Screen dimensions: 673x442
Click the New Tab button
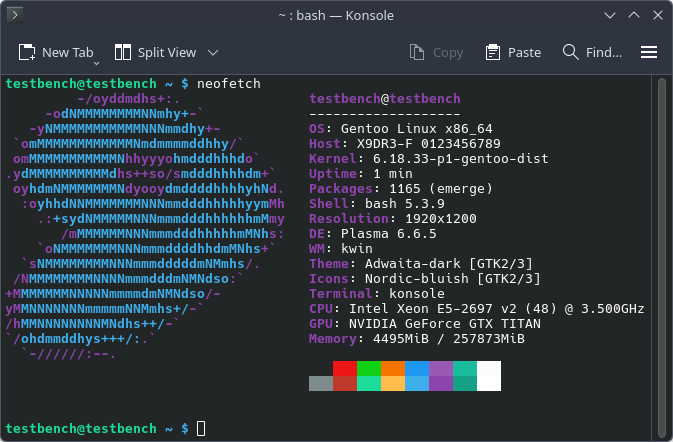click(56, 52)
